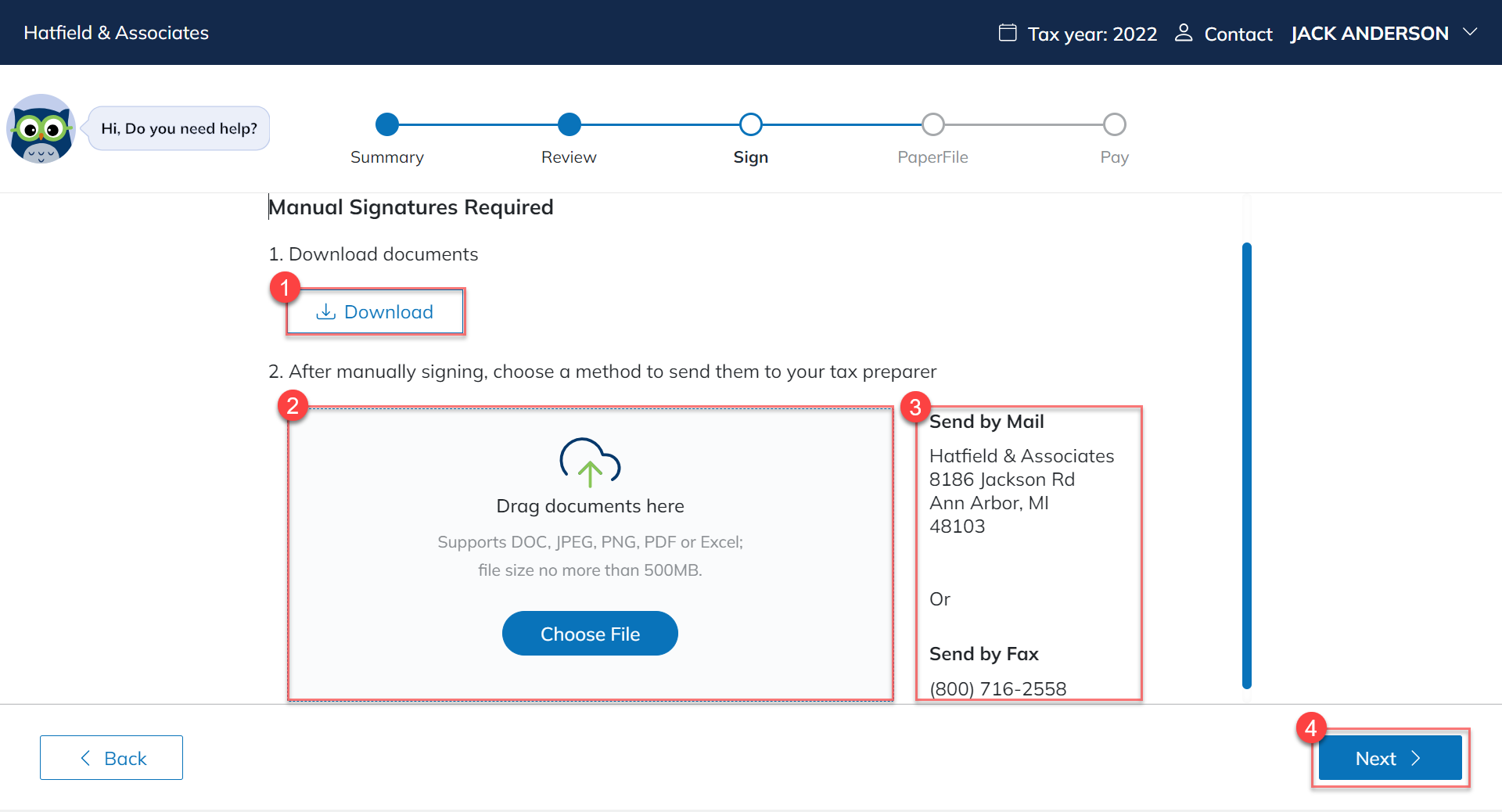Click the "Hi, Do you need help?" bubble

click(x=179, y=128)
